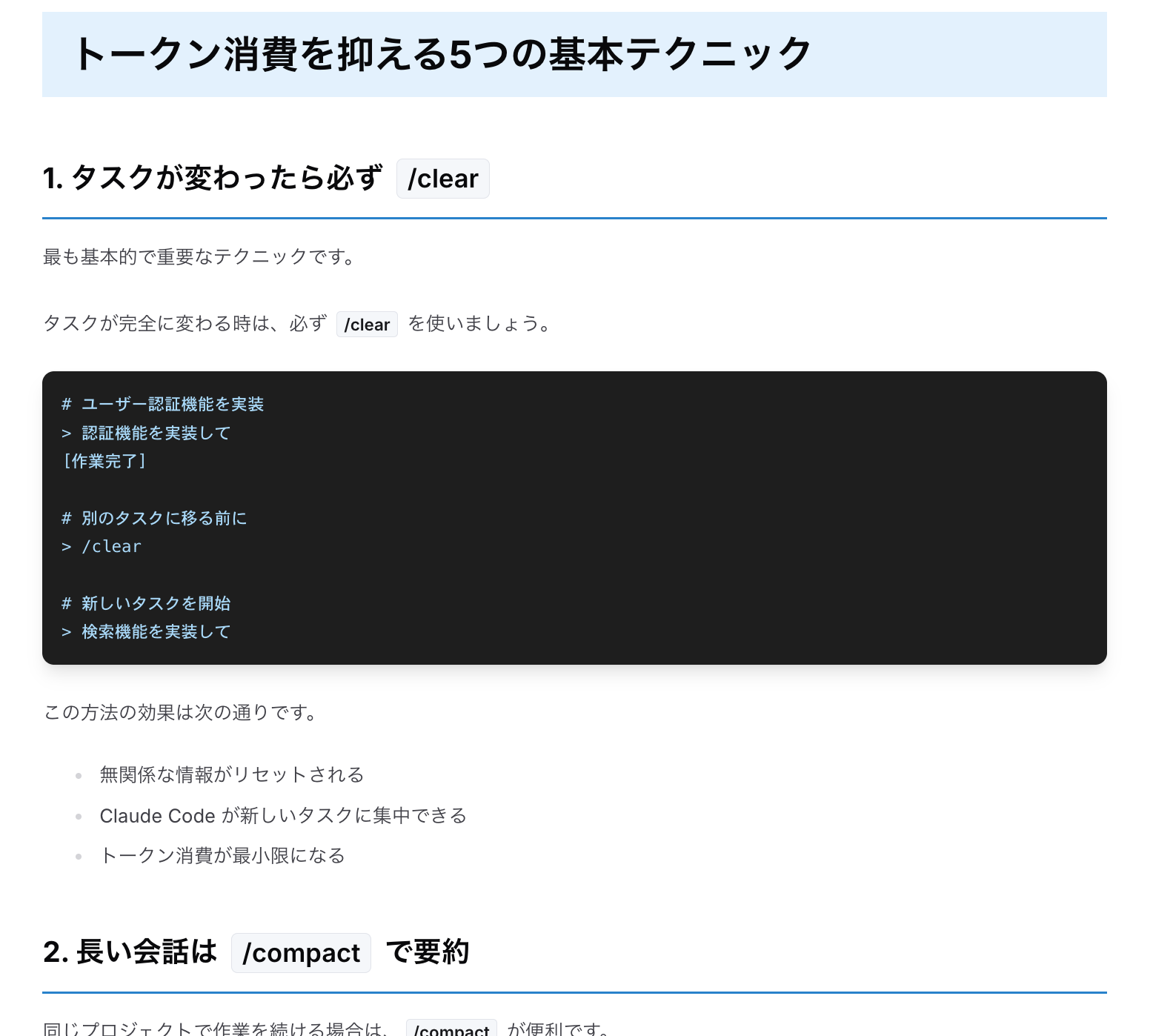Viewport: 1153px width, 1036px height.
Task: Click sentence 最も基本的で重要なテクニックです。
Action: [x=201, y=257]
